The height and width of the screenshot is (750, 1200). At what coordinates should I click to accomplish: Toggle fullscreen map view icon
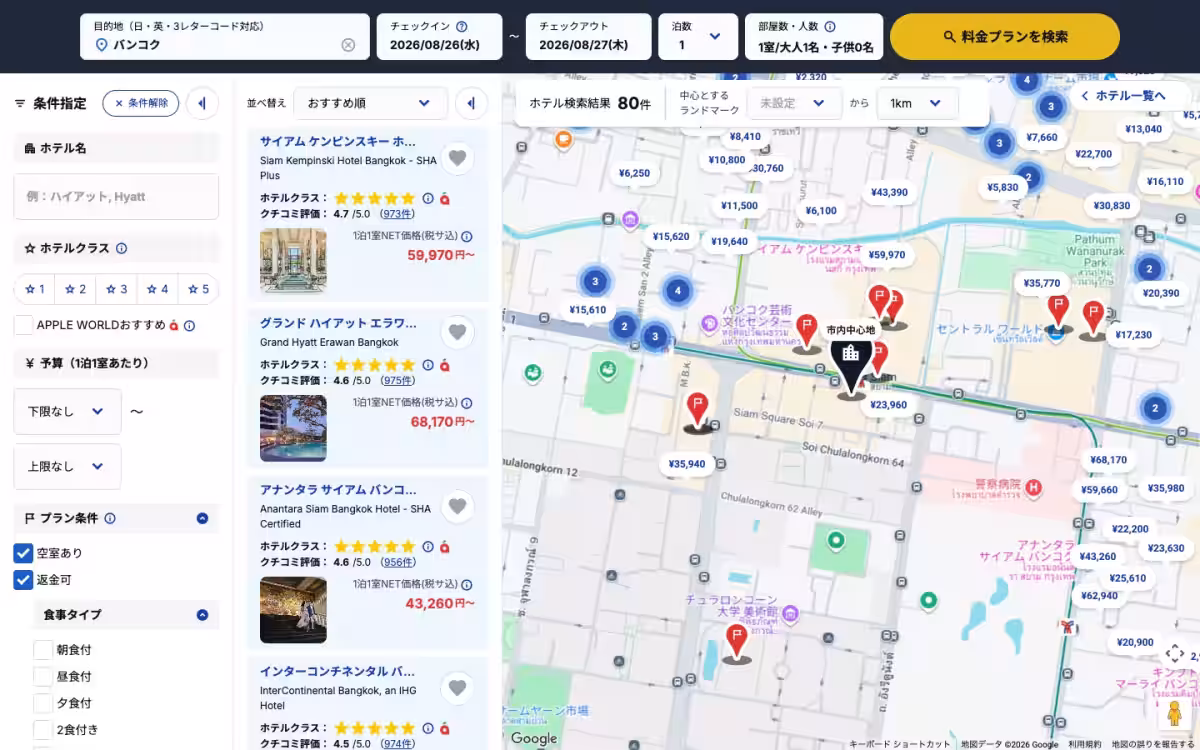pyautogui.click(x=1175, y=653)
